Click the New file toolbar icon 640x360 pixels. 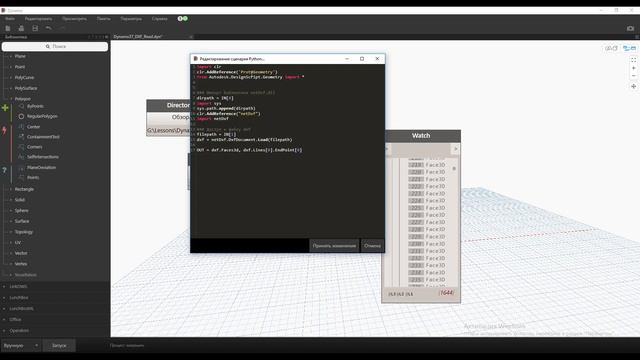(x=8, y=28)
